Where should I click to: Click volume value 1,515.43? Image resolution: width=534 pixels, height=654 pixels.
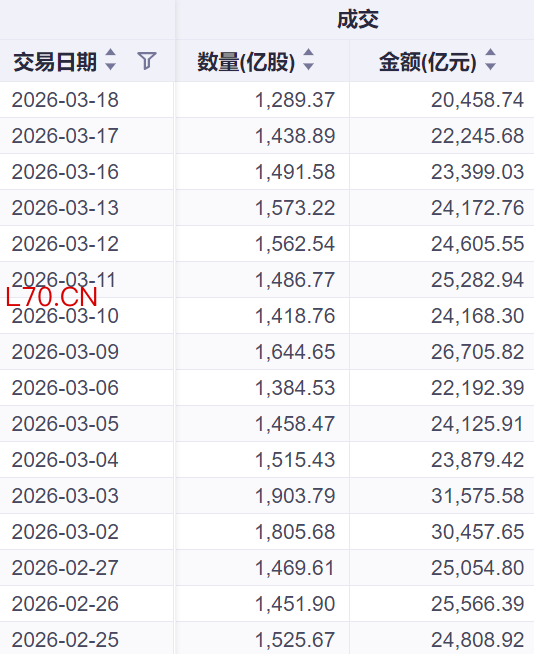click(295, 460)
